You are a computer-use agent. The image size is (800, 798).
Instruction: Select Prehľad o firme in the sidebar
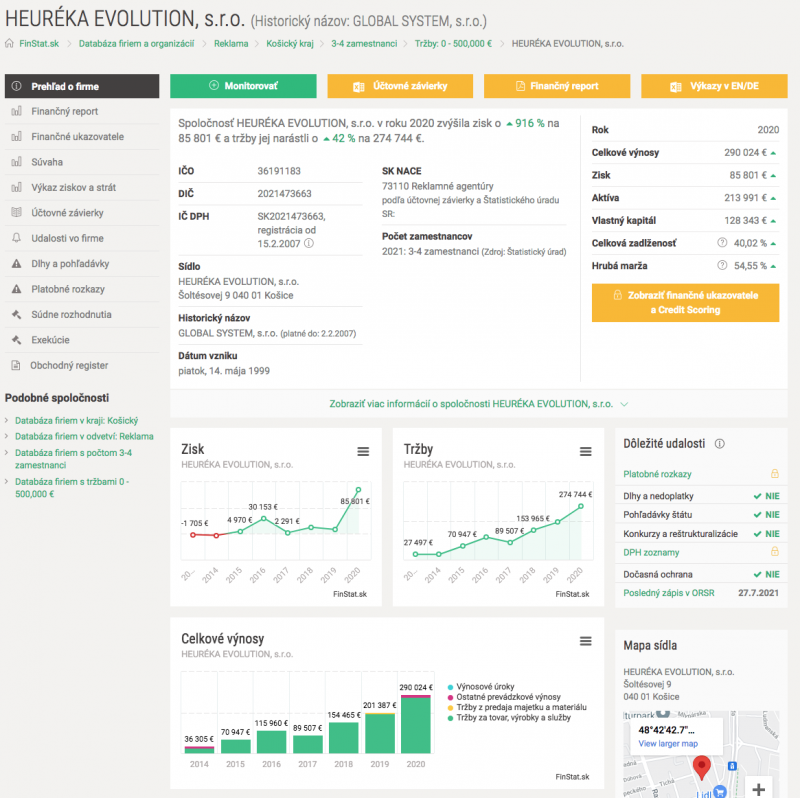[82, 86]
